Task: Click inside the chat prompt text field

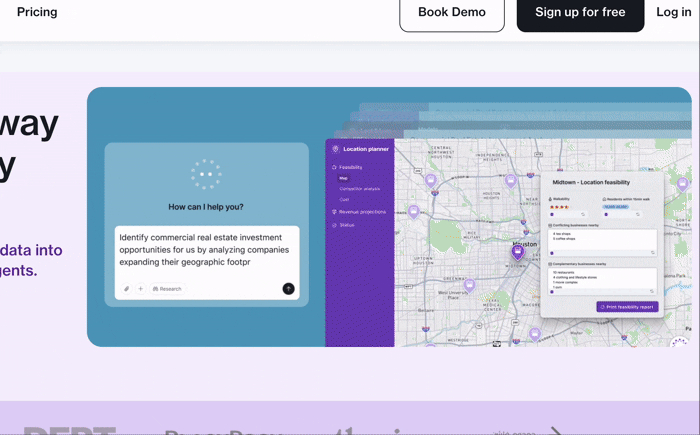Action: [x=206, y=250]
